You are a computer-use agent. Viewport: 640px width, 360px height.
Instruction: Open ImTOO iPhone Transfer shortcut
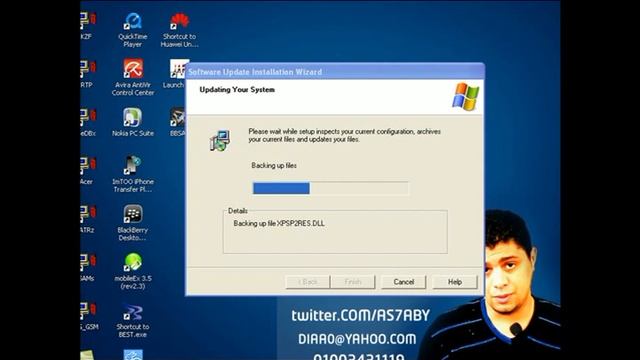133,174
